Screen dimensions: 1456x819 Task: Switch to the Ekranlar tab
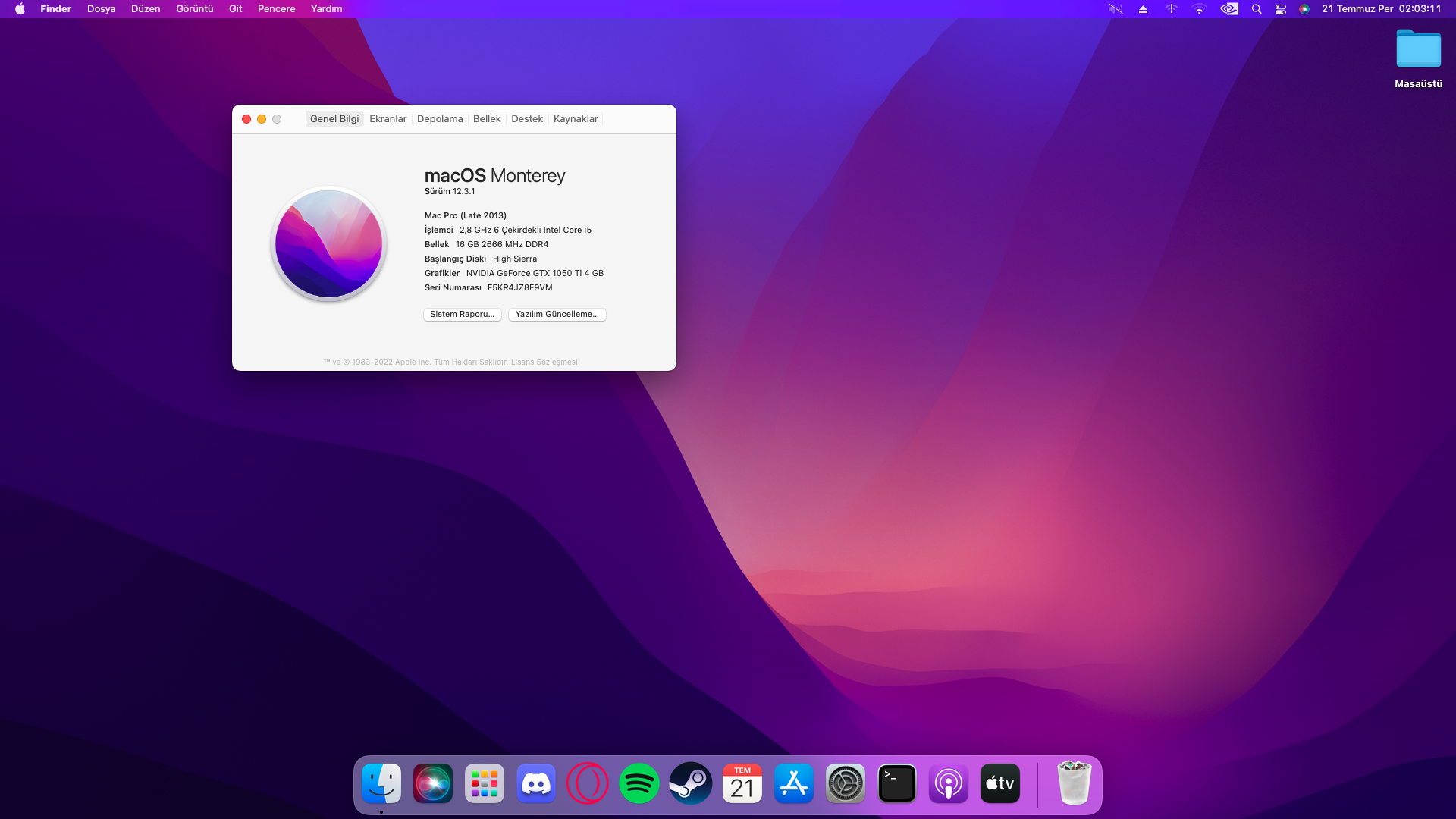[388, 119]
